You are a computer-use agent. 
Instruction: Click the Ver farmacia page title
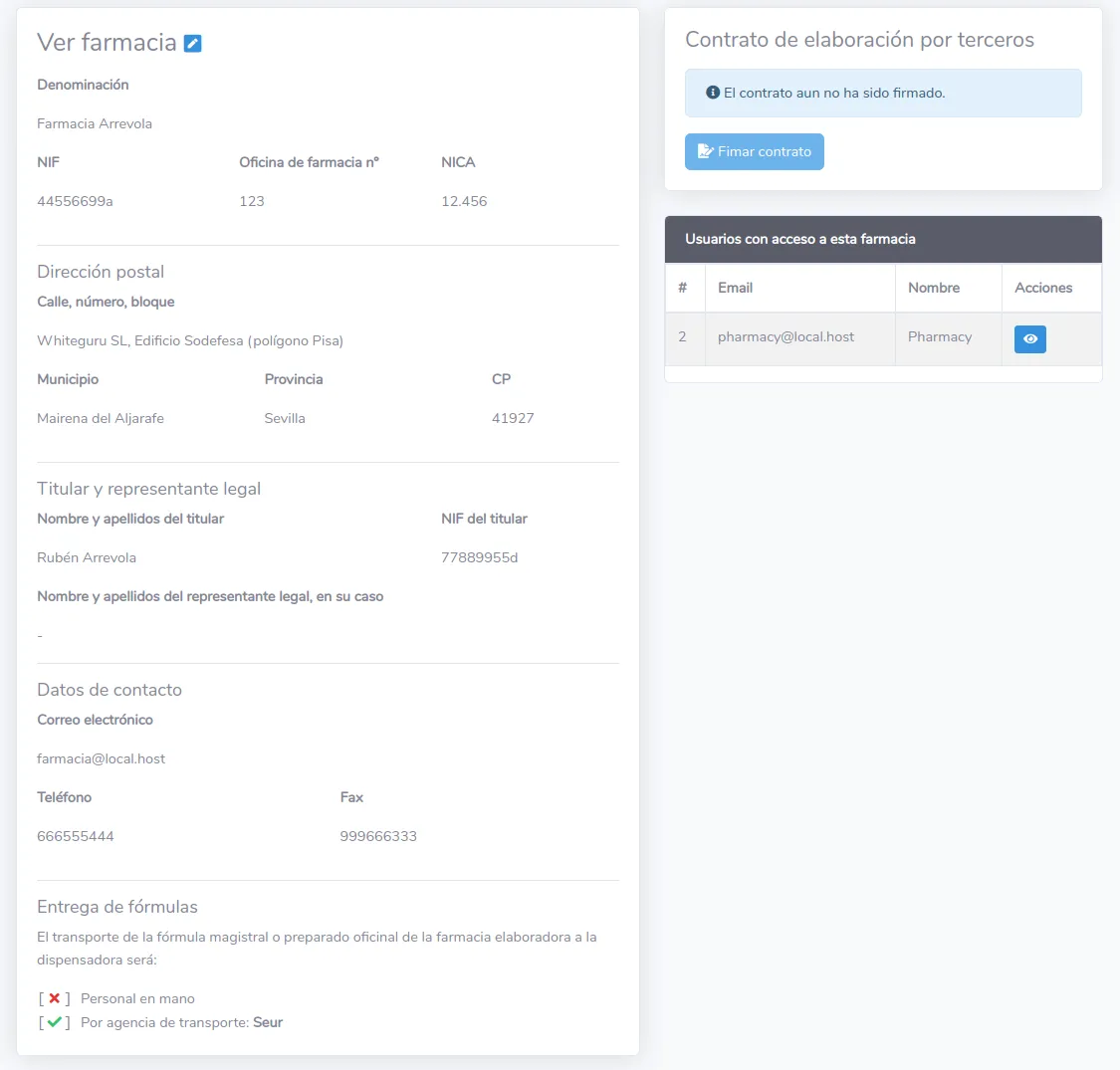pos(107,43)
